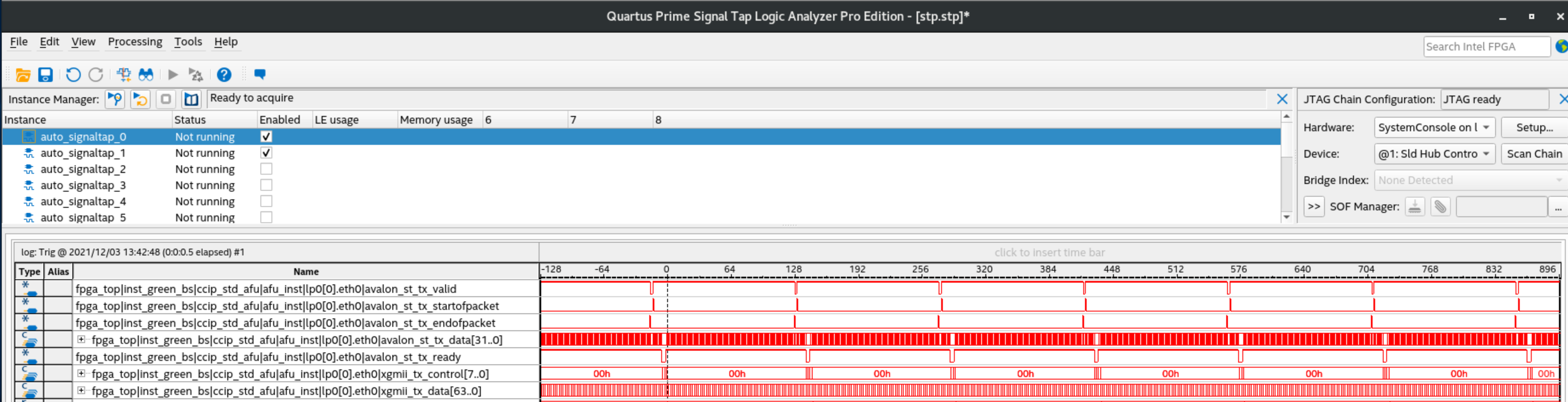
Task: Click in the Search Intel FPGA field
Action: 1486,46
